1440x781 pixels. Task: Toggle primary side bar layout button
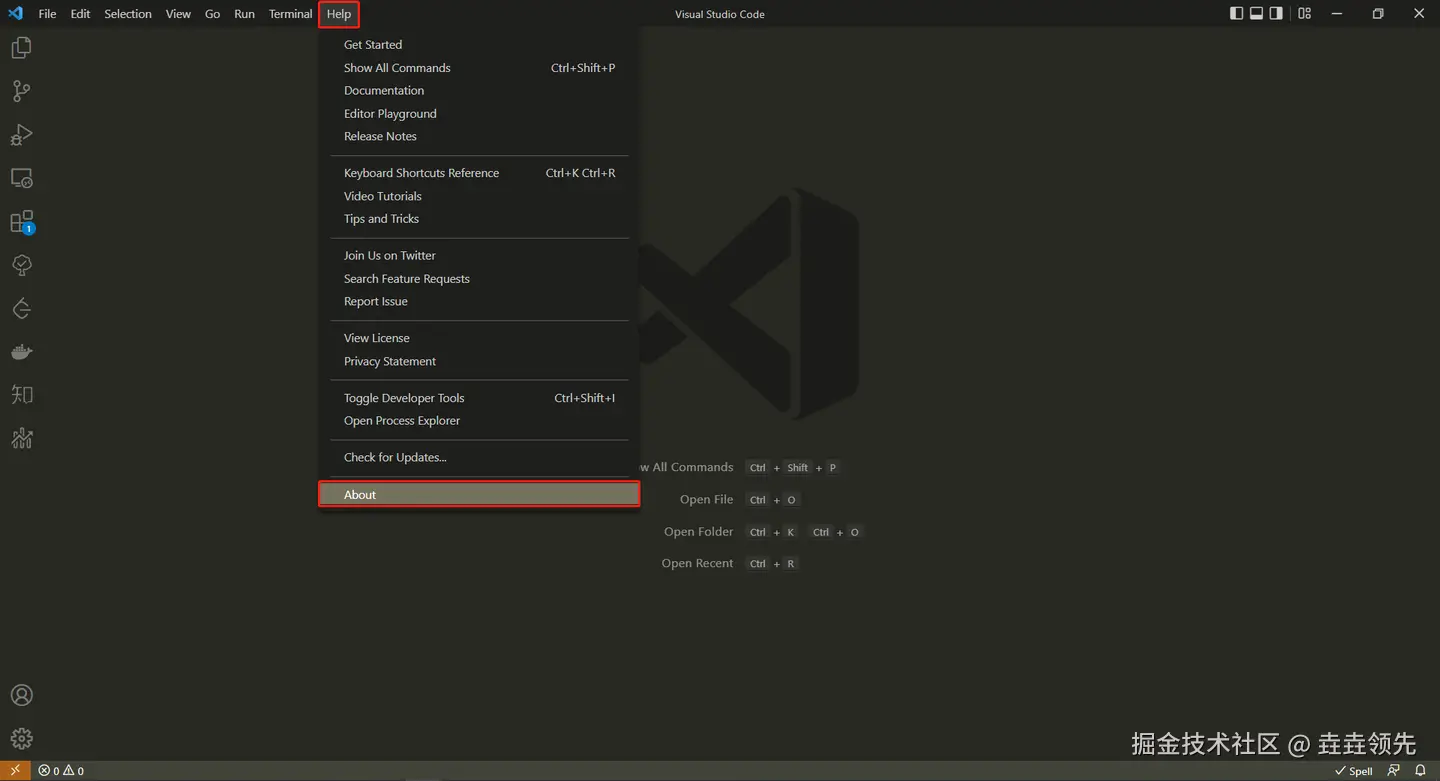coord(1237,14)
